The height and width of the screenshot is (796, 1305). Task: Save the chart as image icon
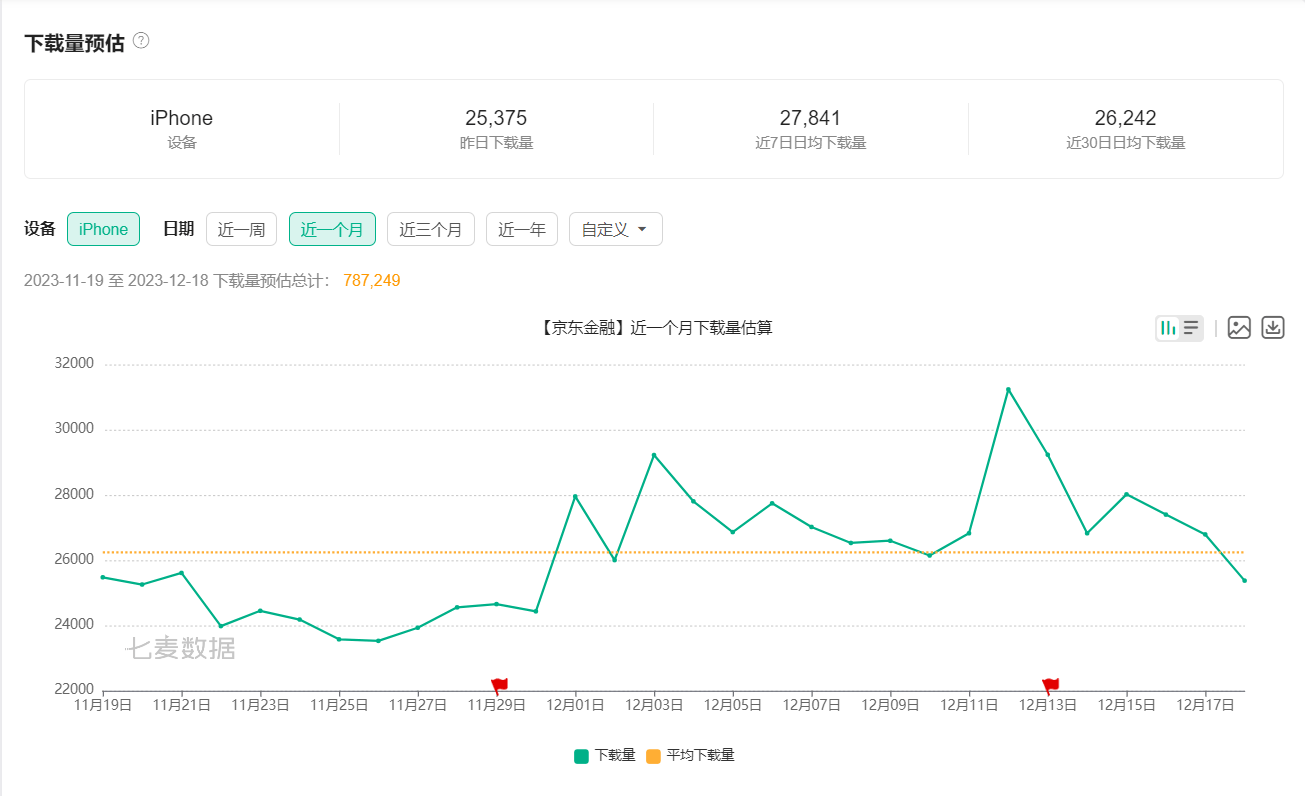[1239, 328]
